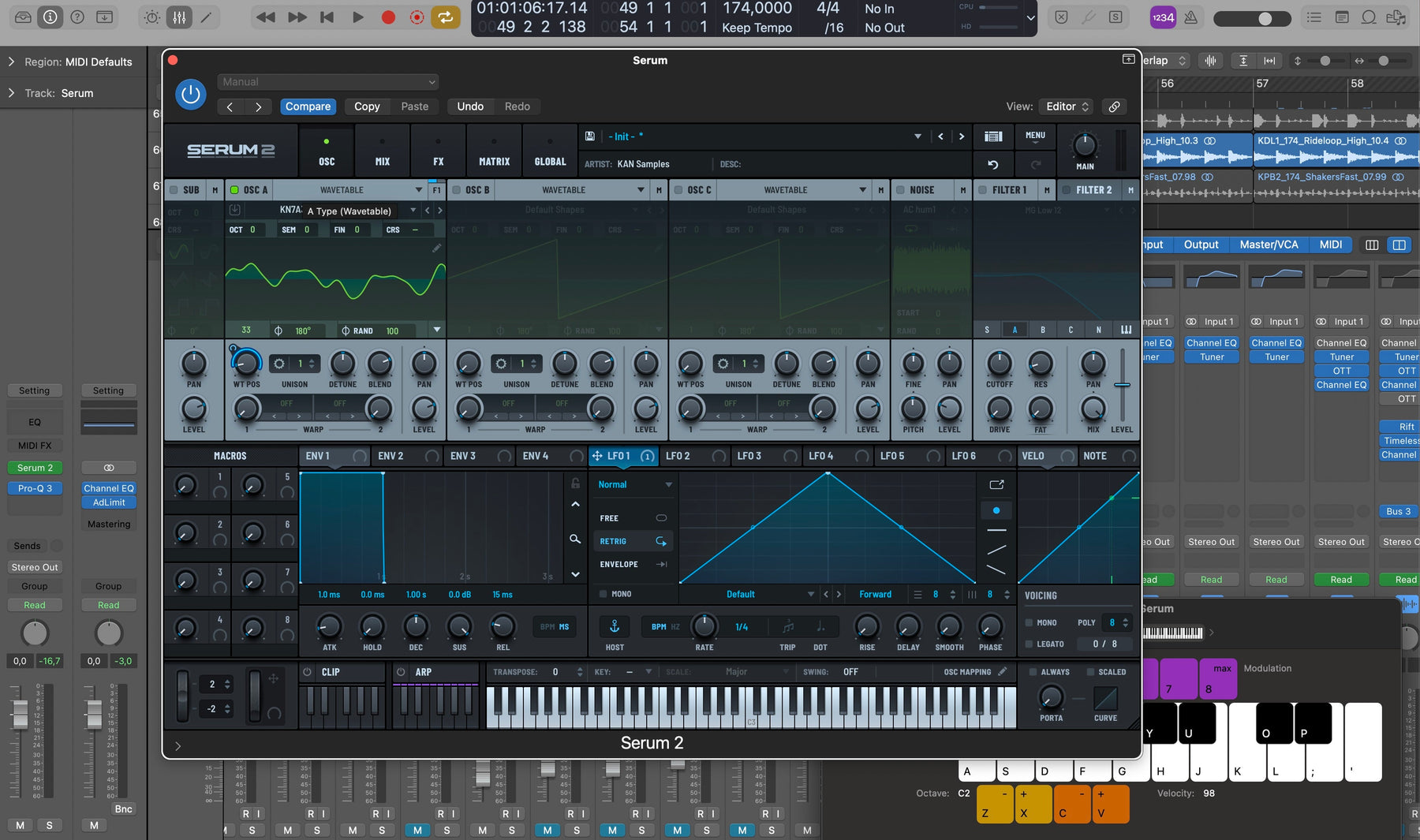Screen dimensions: 1420x840
Task: Enable FILTER 2 toggle
Action: pos(1067,190)
